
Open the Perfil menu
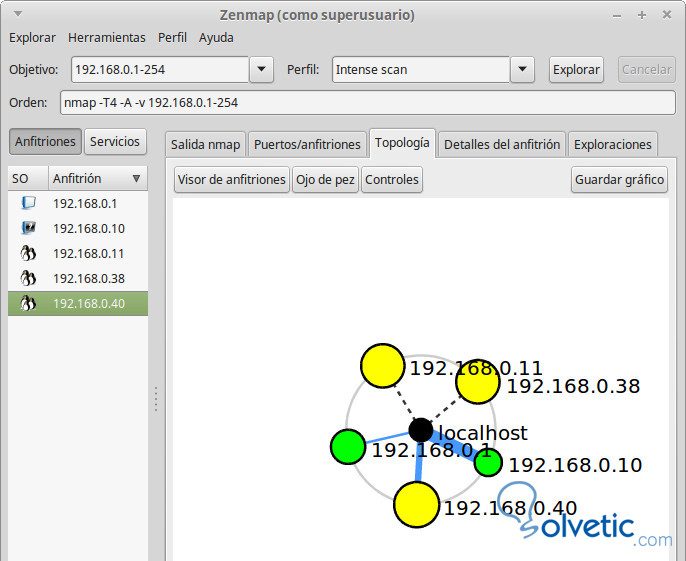point(172,38)
